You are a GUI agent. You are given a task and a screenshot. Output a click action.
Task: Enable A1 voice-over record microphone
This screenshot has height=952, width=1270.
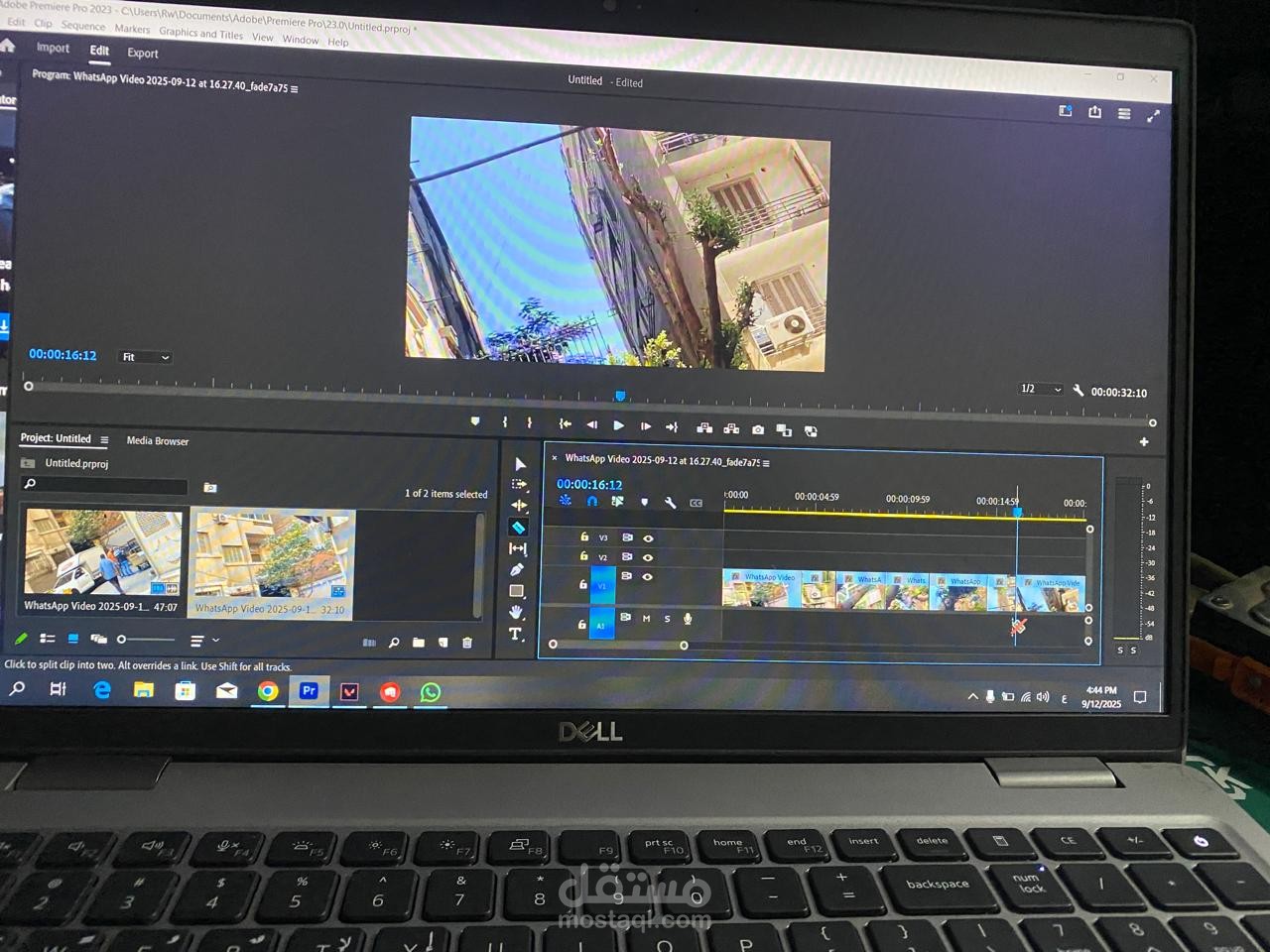(688, 619)
